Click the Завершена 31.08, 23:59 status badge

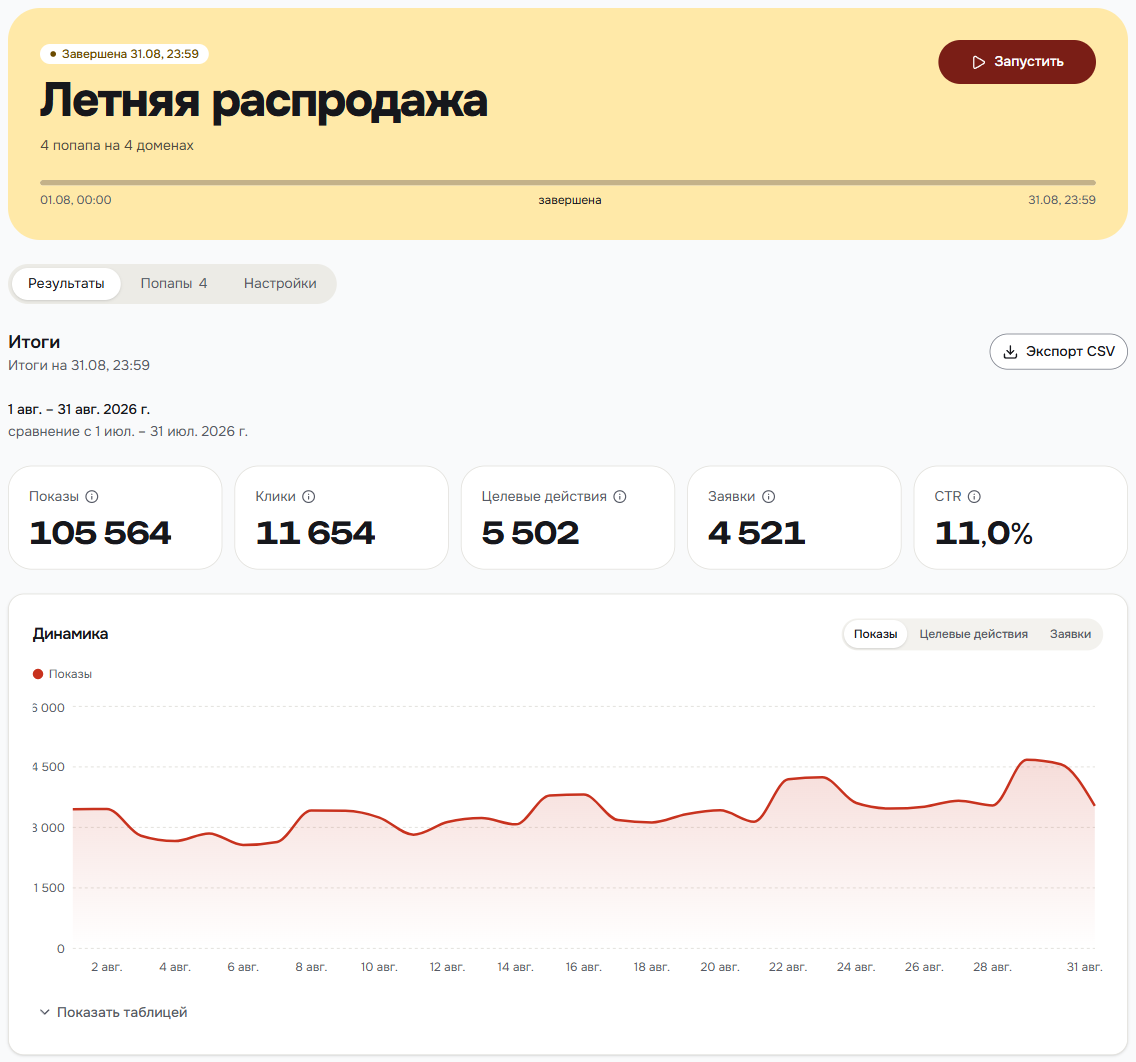click(x=124, y=54)
